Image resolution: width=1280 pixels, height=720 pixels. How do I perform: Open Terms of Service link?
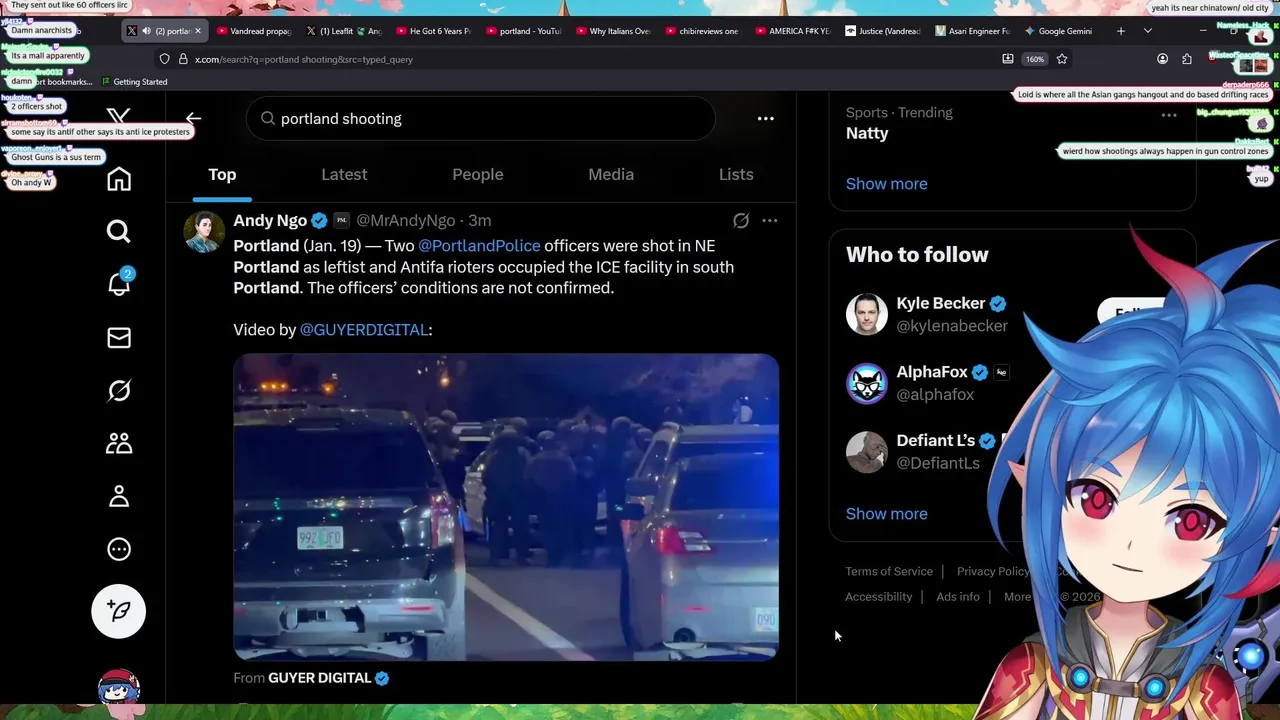click(889, 571)
